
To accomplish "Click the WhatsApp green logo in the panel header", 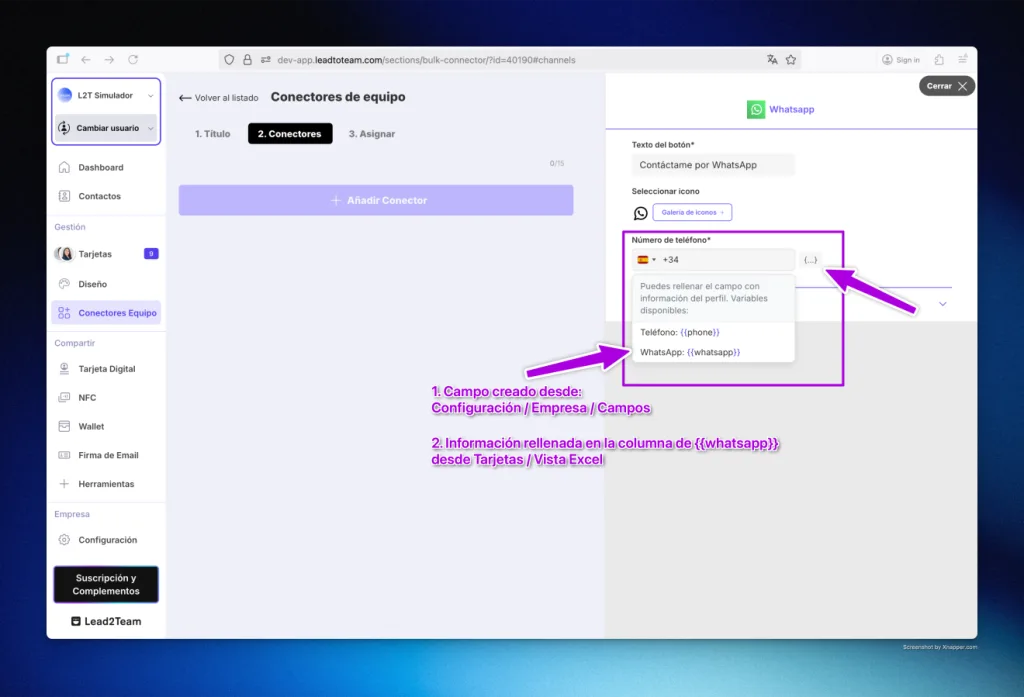I will click(756, 109).
